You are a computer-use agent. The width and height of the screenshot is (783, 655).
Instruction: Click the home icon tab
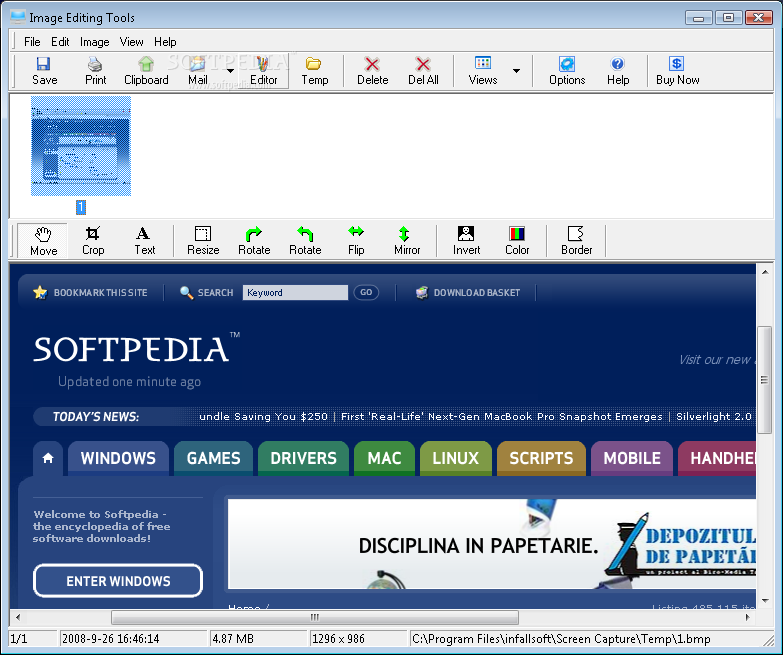(48, 458)
